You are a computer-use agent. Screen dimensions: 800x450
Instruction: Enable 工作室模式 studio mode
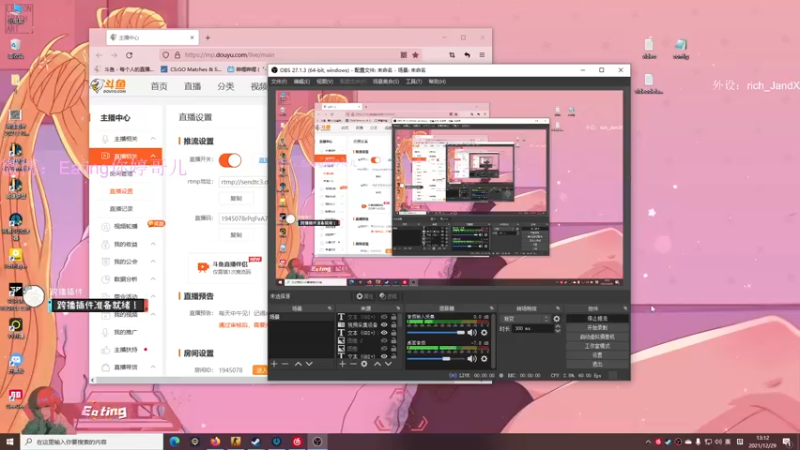point(597,346)
